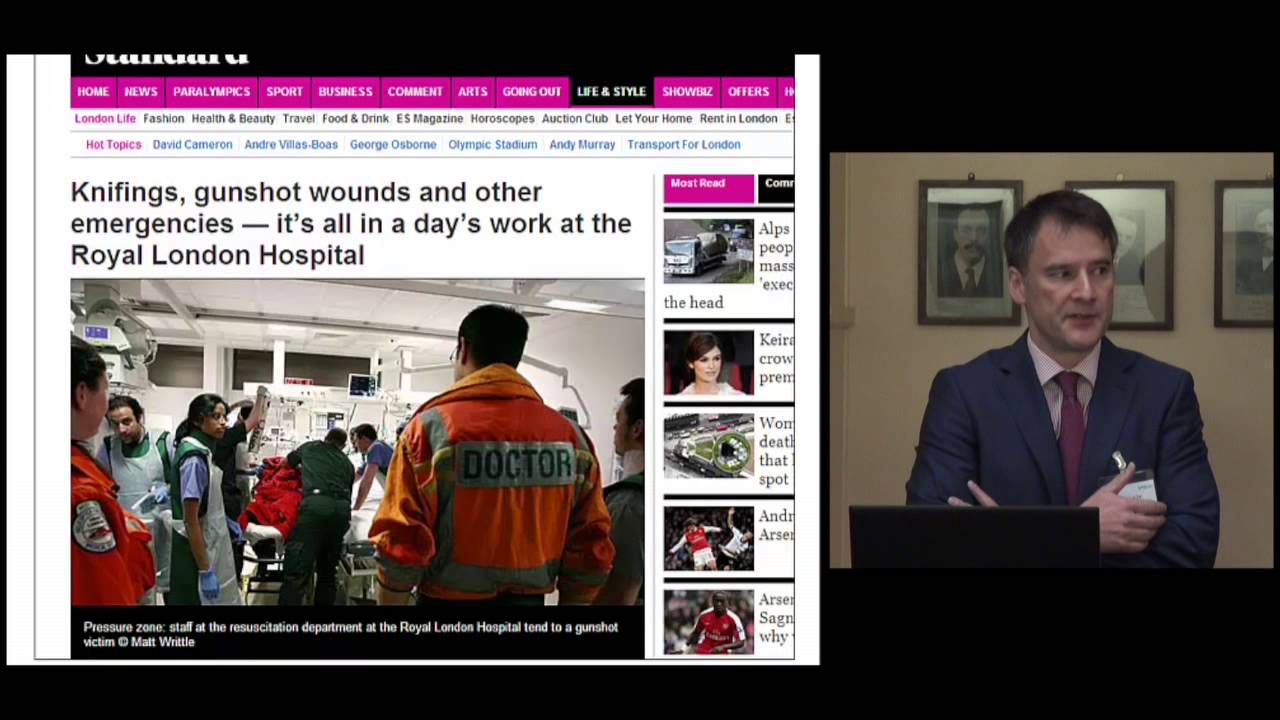
Task: Click Rent in London link
Action: pos(738,118)
